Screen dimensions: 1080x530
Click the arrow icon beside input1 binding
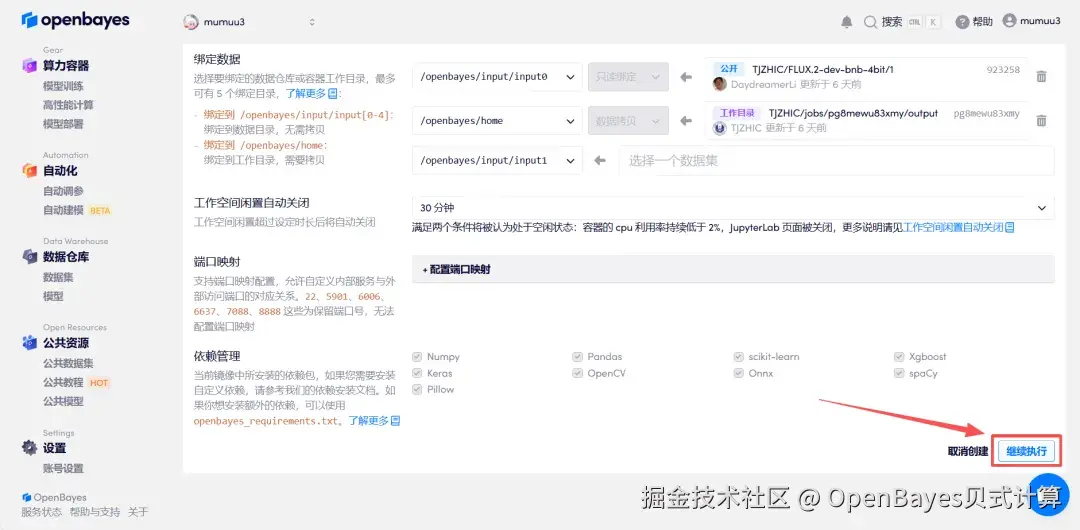click(x=600, y=161)
